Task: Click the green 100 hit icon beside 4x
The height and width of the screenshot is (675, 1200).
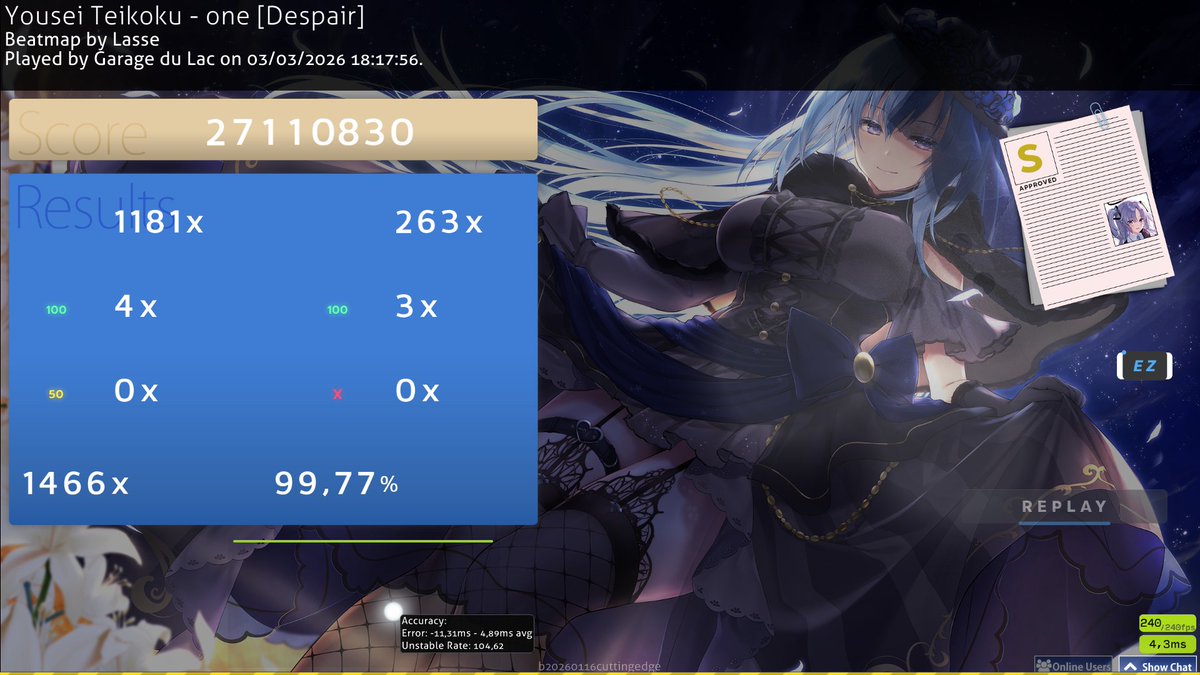Action: point(56,310)
